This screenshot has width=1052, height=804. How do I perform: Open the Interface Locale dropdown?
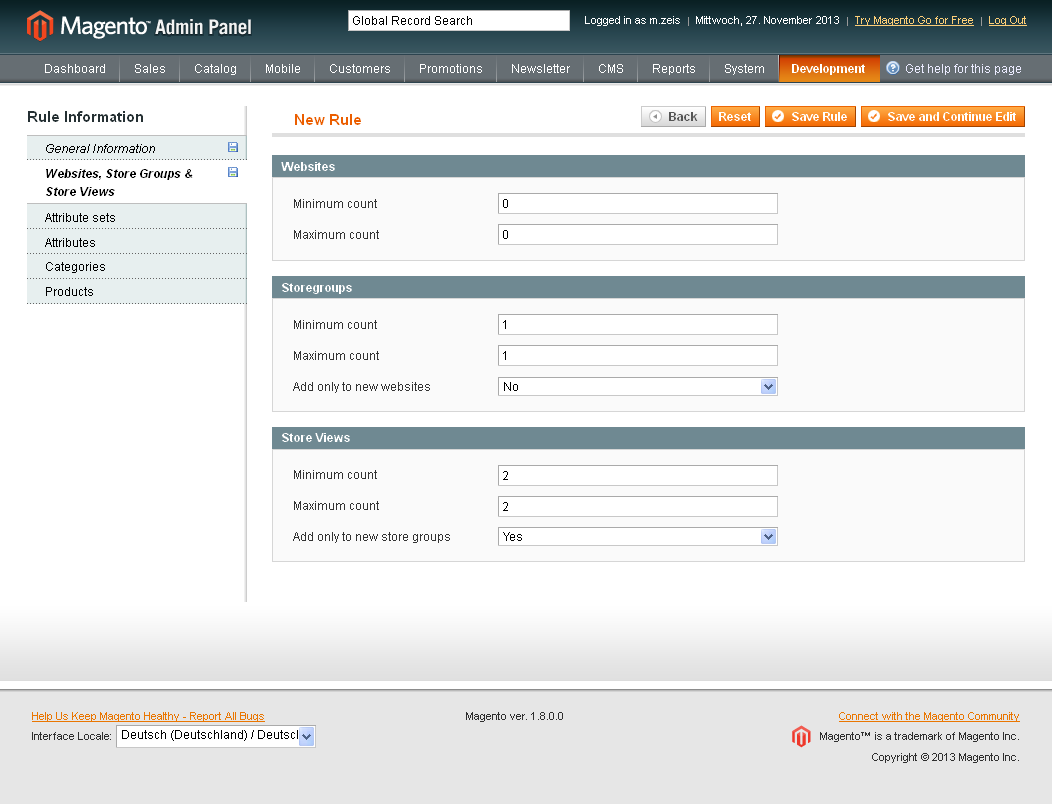[x=215, y=736]
